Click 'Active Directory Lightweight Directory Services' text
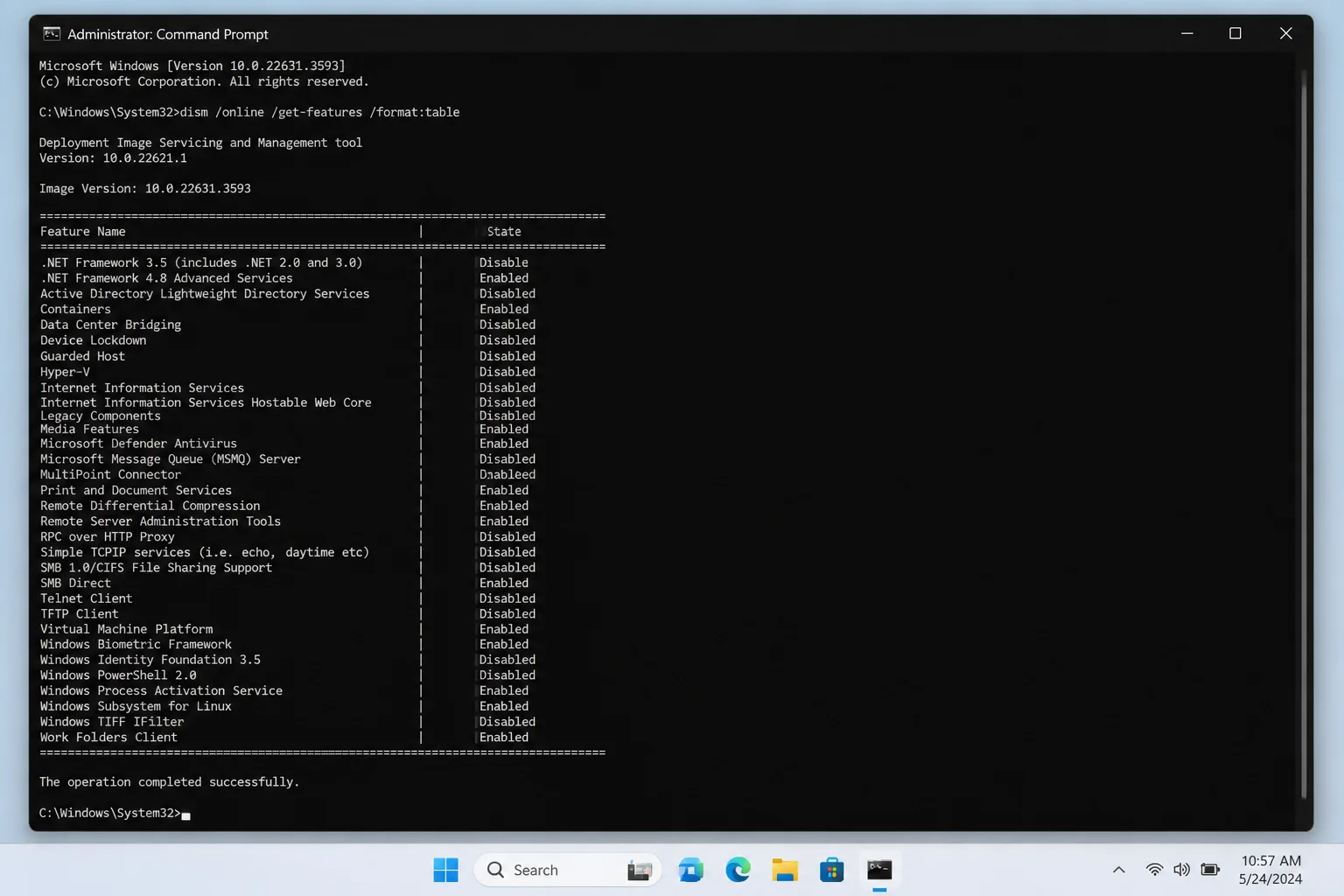 [x=205, y=294]
